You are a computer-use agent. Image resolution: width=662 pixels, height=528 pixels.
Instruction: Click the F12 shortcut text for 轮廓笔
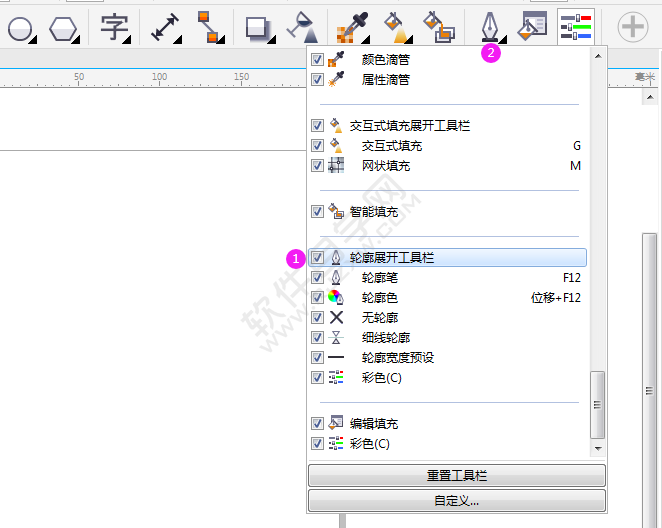572,278
